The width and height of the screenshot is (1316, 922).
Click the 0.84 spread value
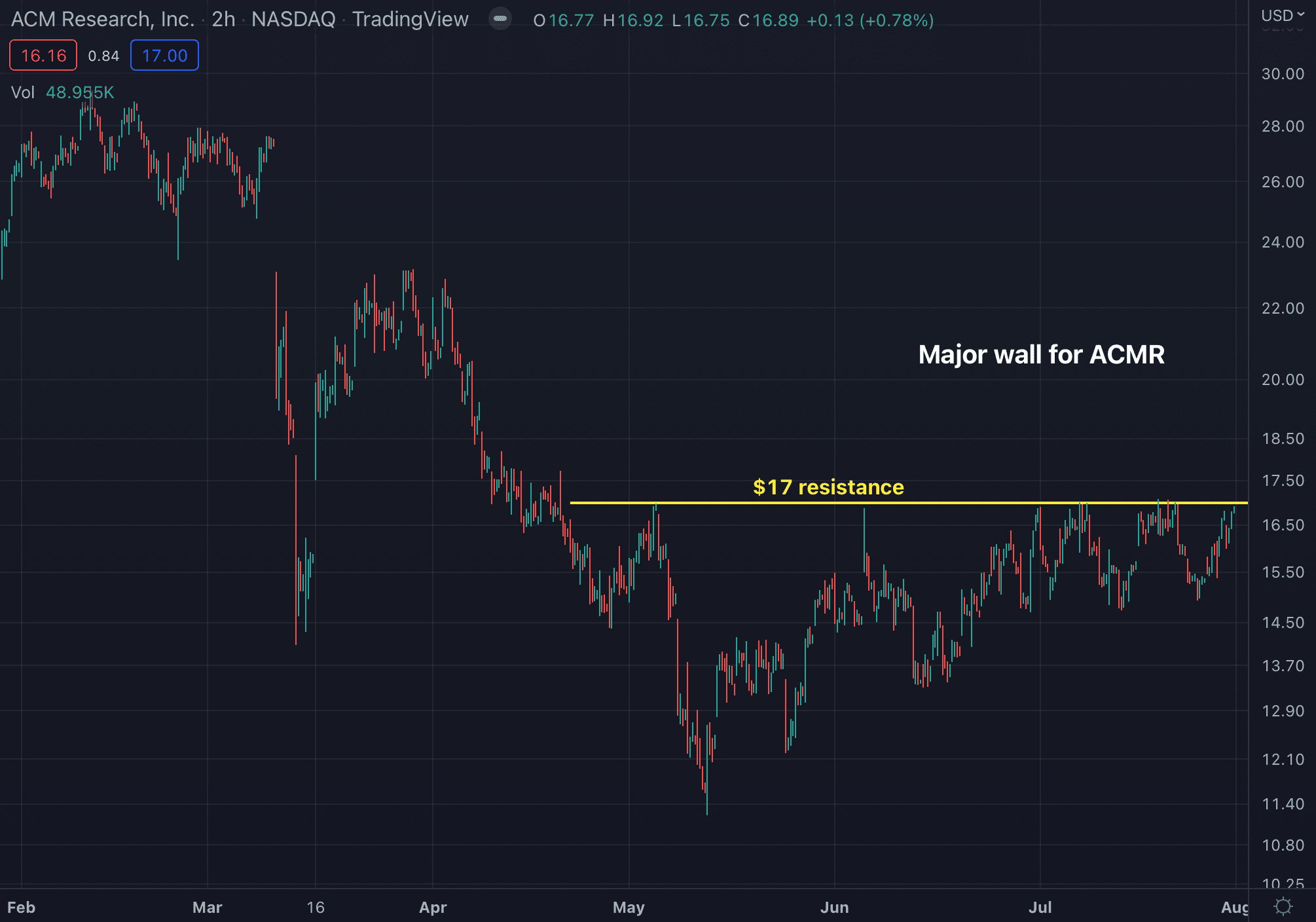point(103,56)
